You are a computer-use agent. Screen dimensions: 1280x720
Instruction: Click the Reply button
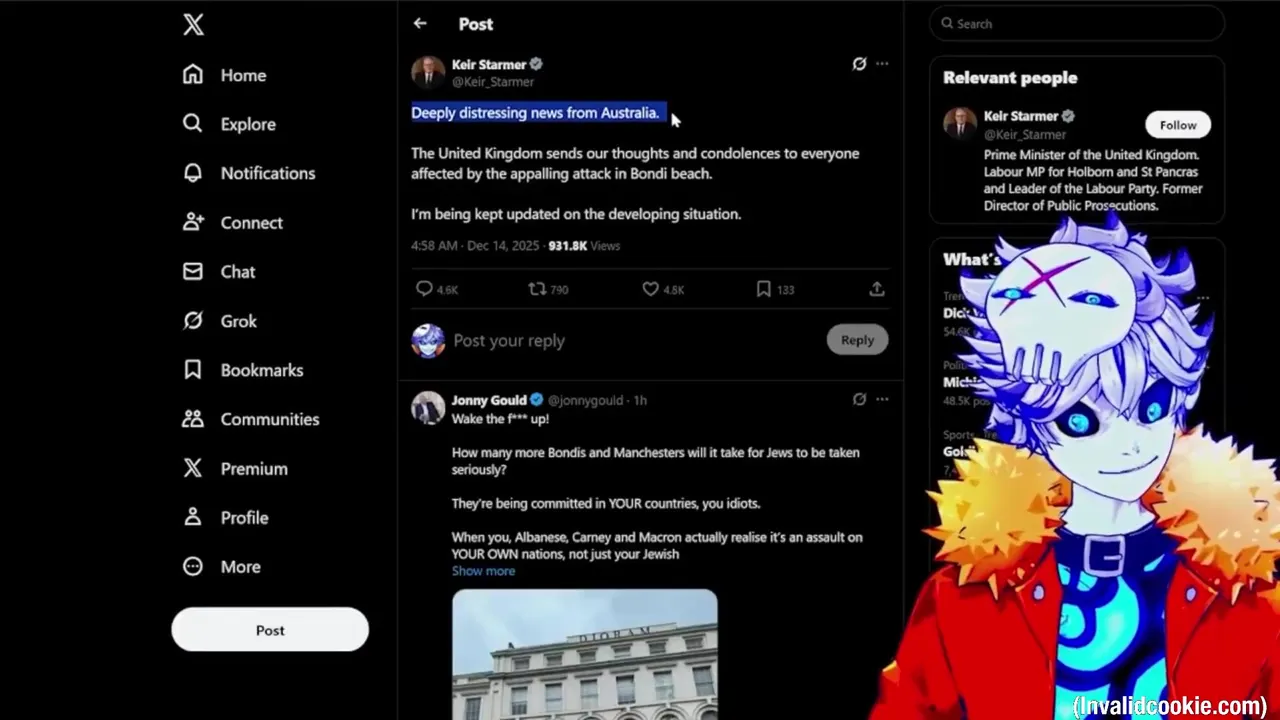[x=857, y=340]
